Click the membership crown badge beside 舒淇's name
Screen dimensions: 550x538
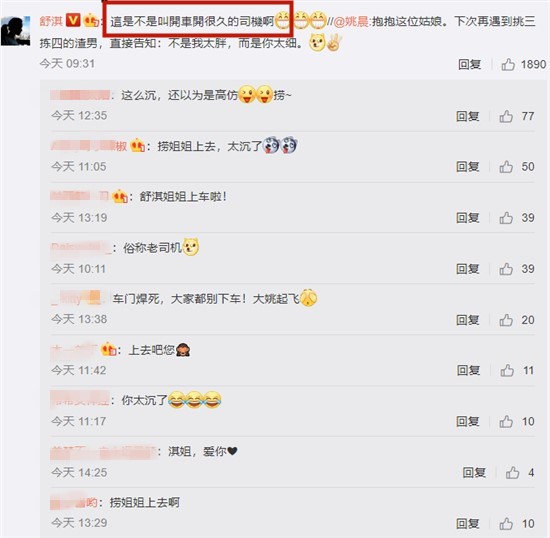[x=91, y=21]
